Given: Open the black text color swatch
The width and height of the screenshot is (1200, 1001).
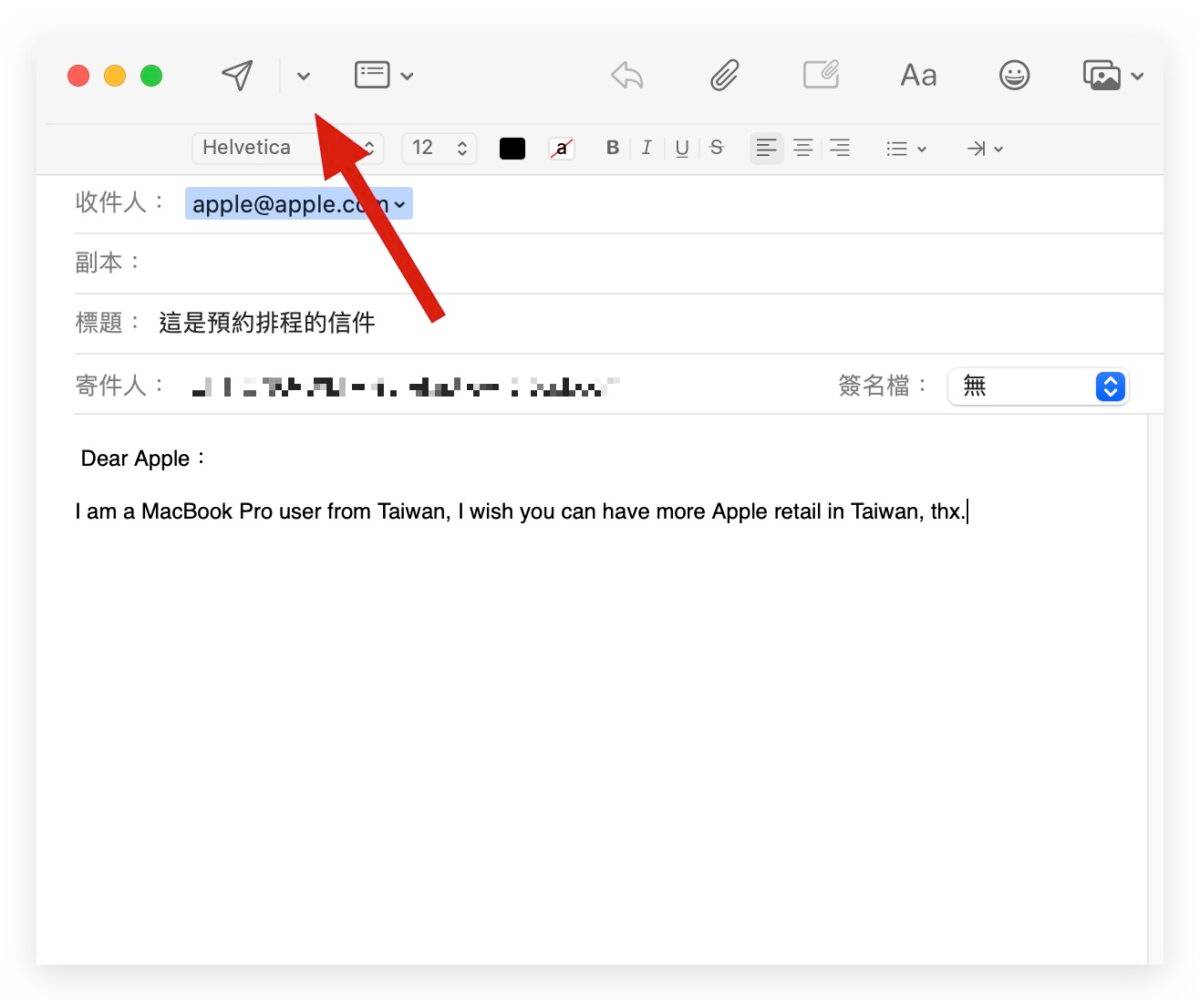Looking at the screenshot, I should tap(512, 148).
